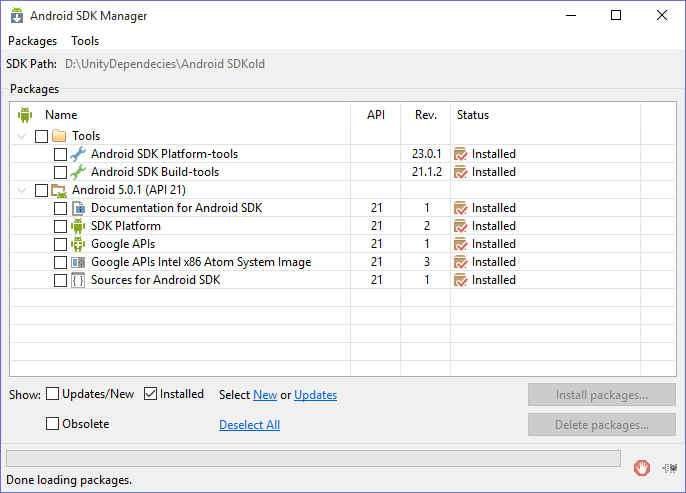Click installed status icon for Documentation row
The image size is (686, 493).
click(x=460, y=208)
